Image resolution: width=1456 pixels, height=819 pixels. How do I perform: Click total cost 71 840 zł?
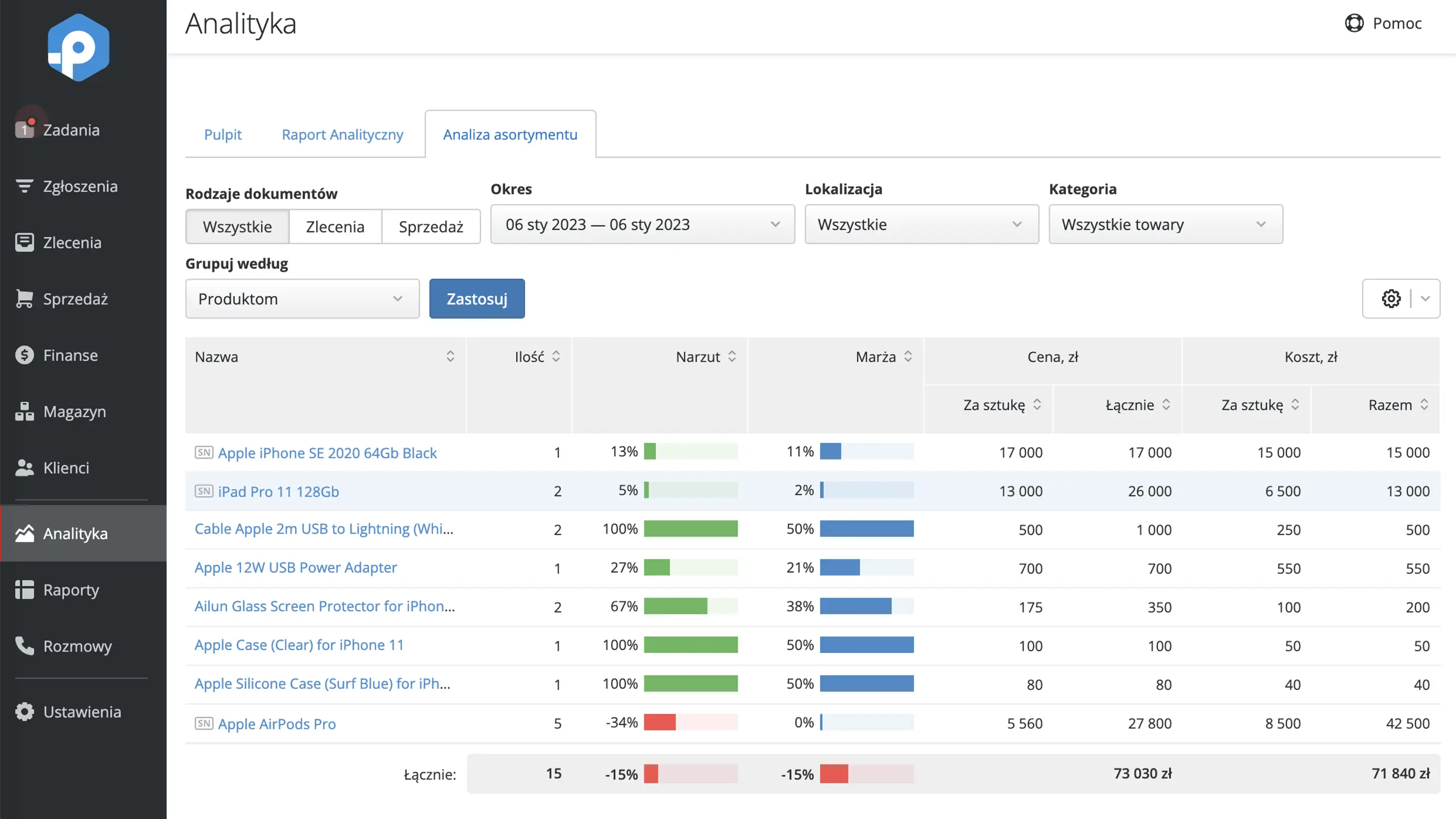pyautogui.click(x=1400, y=773)
